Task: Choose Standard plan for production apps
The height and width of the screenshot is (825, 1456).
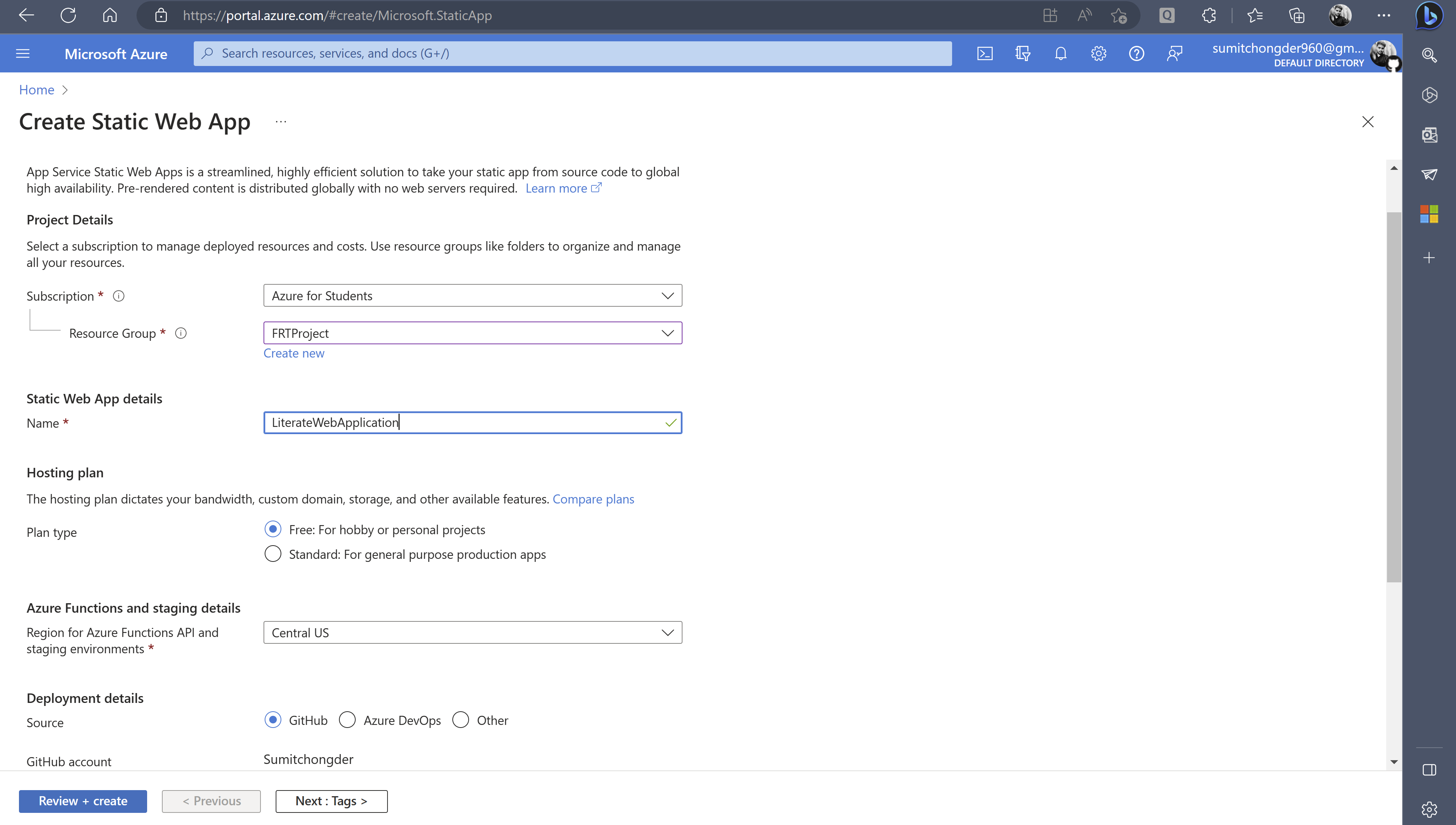Action: tap(273, 554)
